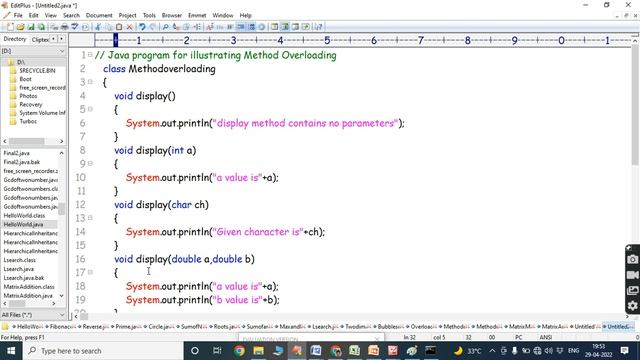Click the Cut scissors icon
The image size is (640, 360).
[x=98, y=27]
